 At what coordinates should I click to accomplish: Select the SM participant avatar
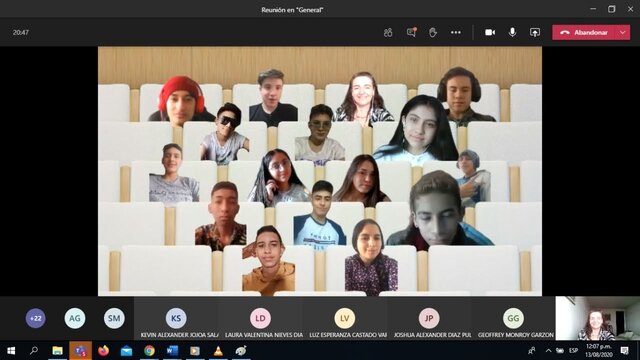[x=114, y=318]
